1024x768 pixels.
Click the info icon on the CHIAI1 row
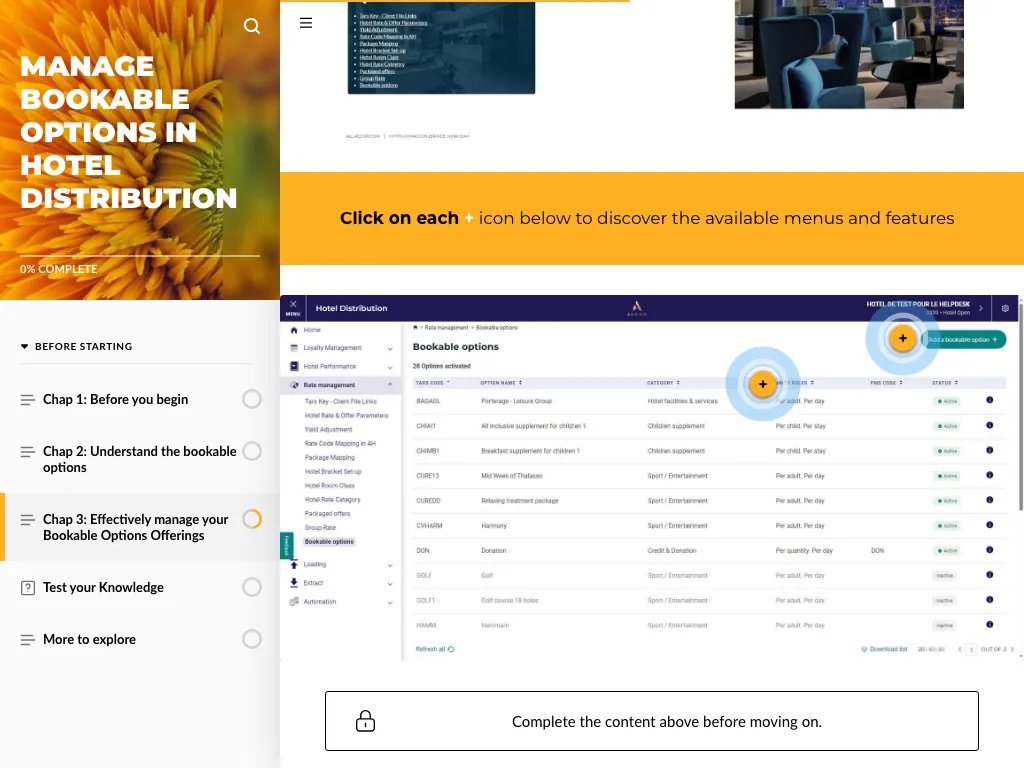[989, 425]
